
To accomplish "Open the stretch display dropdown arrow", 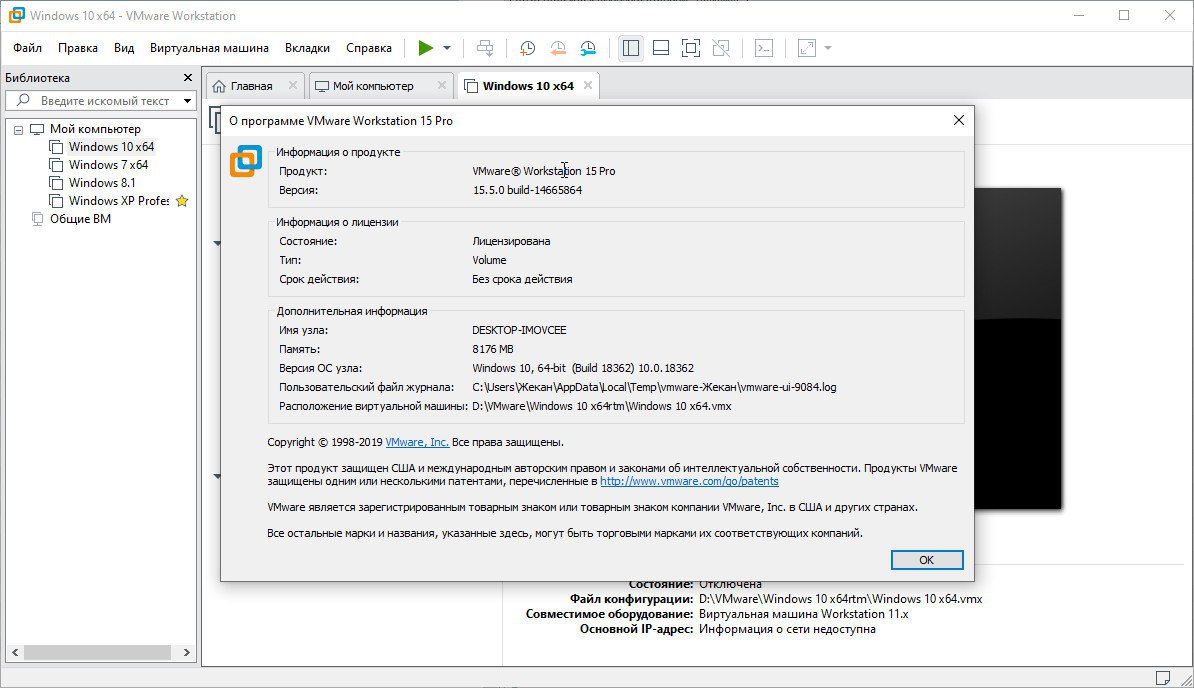I will click(x=828, y=48).
